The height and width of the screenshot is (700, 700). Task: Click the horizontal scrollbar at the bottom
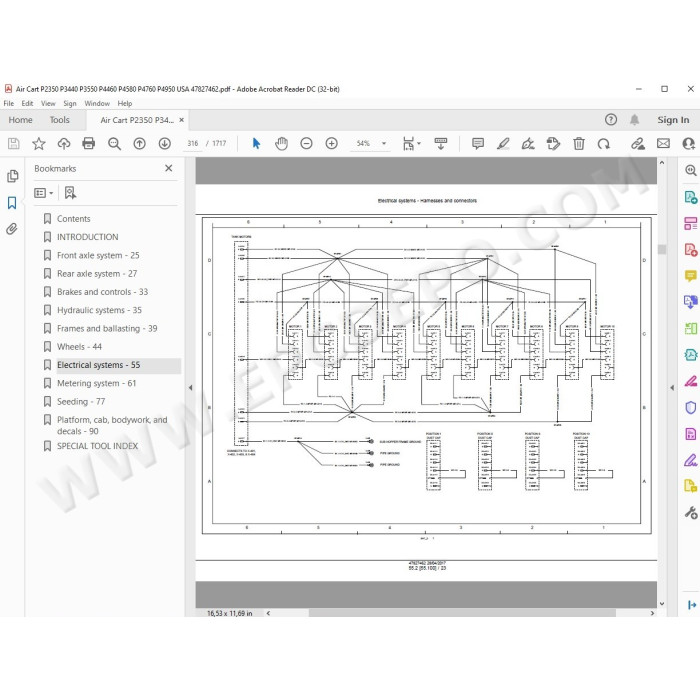point(462,613)
